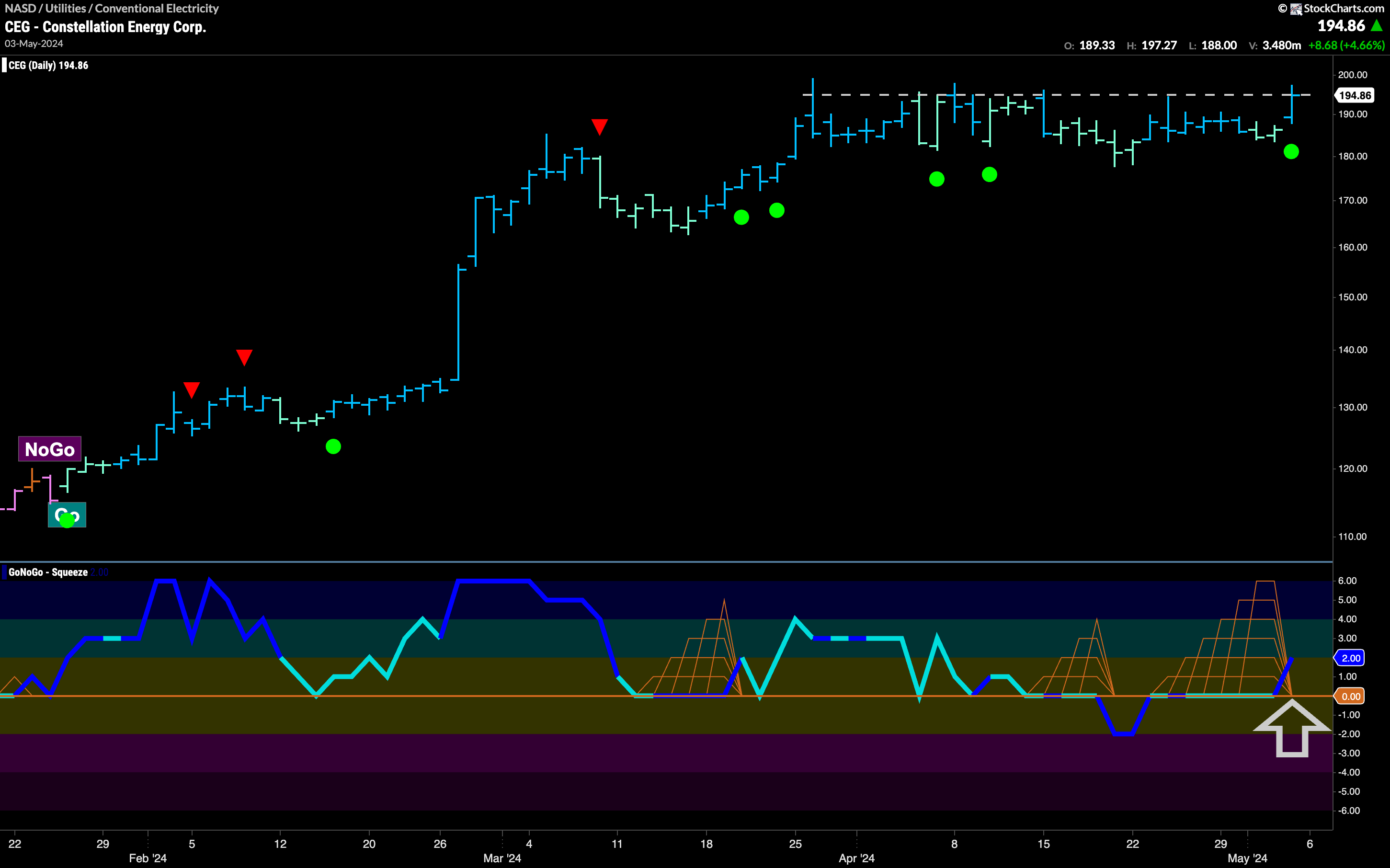Click the high value H: 197.27
Screen dimensions: 1390x868
click(x=1152, y=46)
